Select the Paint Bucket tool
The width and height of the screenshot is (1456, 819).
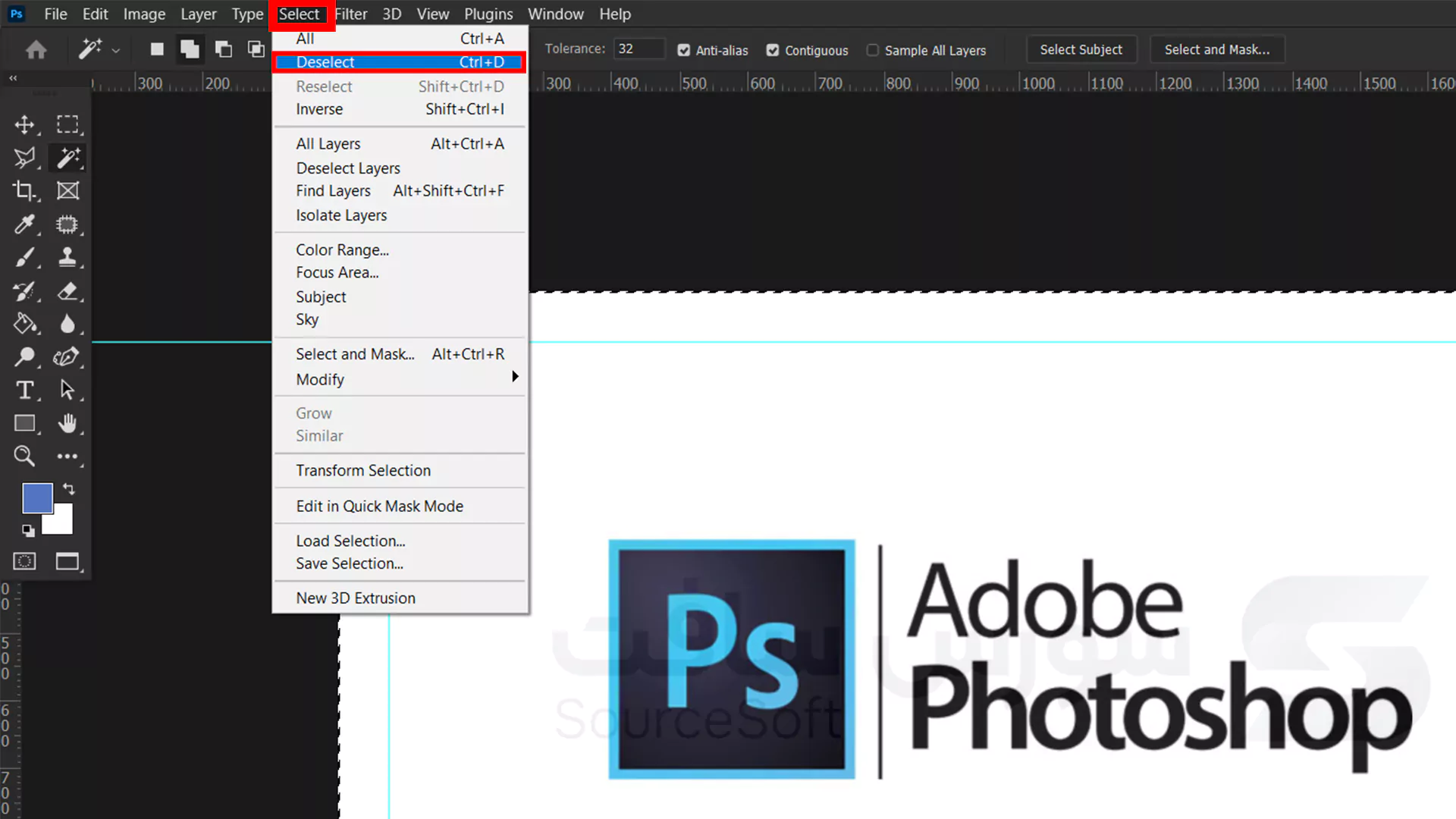(x=25, y=324)
